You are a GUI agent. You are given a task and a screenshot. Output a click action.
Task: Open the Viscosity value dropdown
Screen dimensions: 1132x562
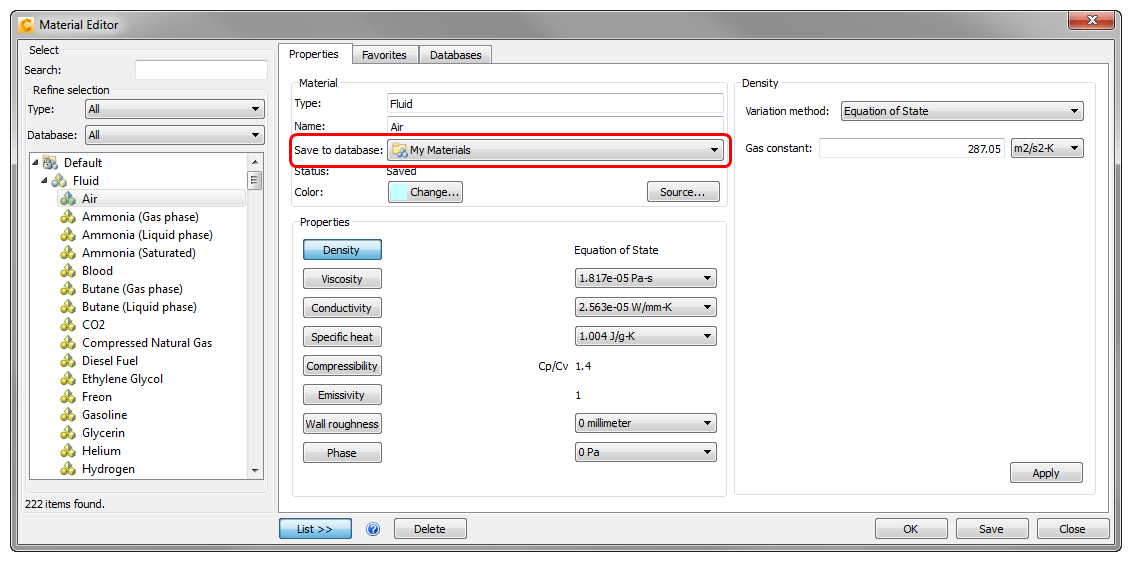tap(645, 278)
